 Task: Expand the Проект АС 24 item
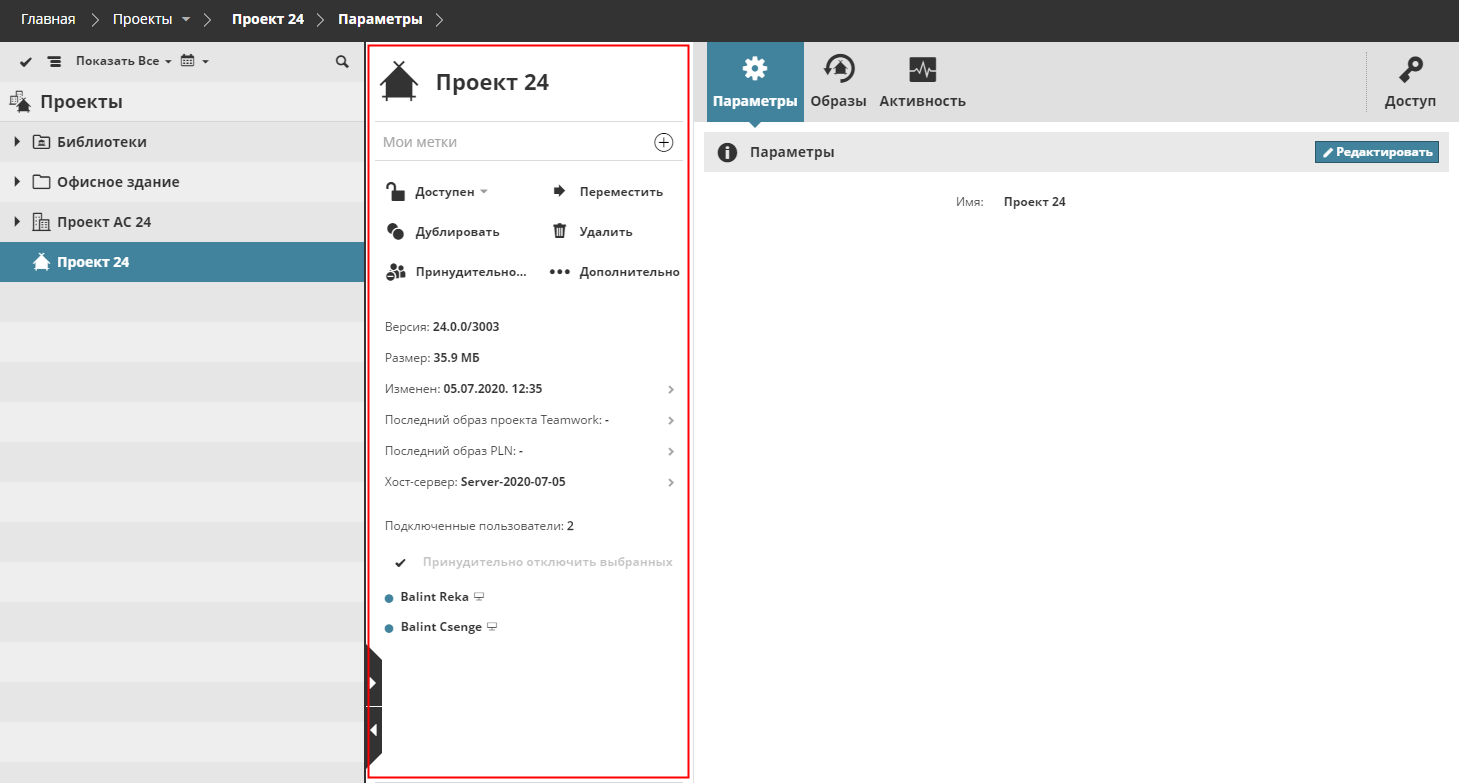(x=17, y=222)
